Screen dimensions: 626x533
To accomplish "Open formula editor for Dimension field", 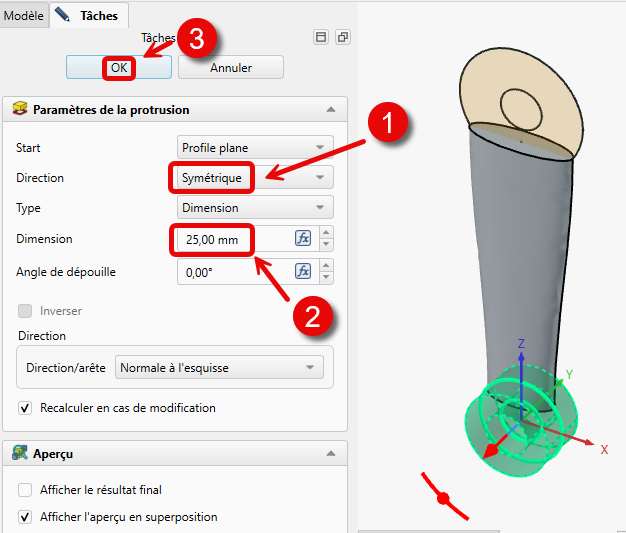I will pos(303,238).
